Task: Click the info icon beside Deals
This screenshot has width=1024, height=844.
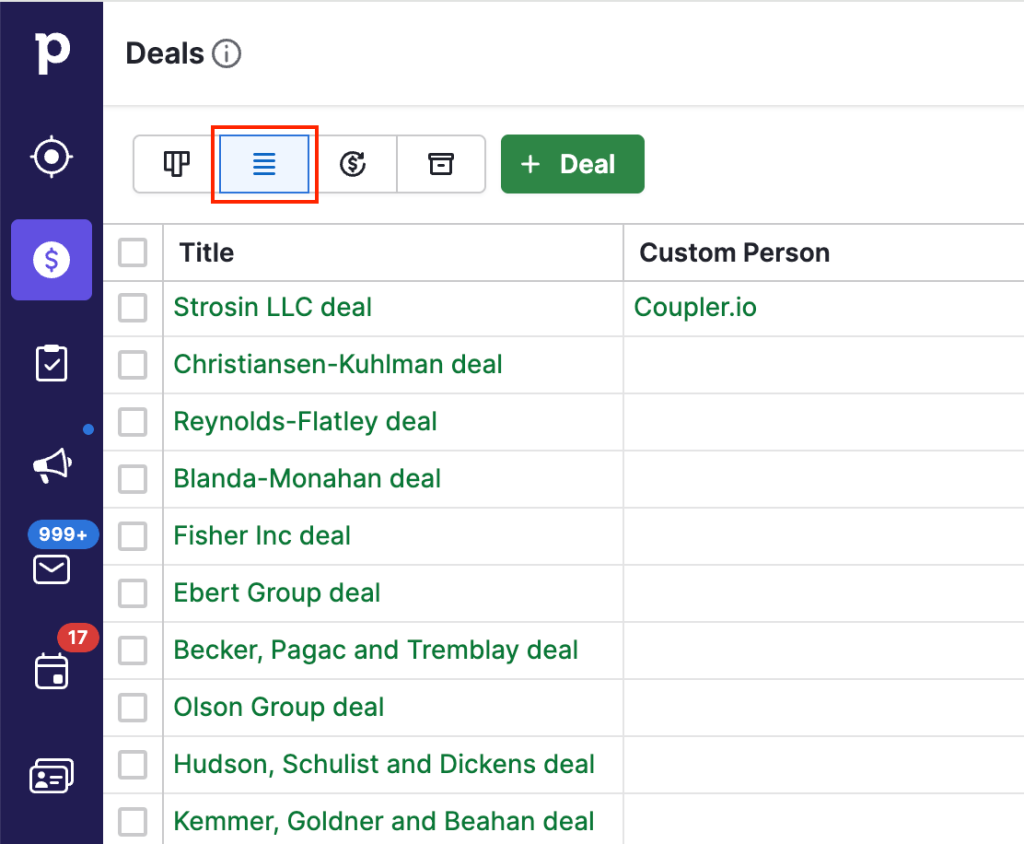Action: [227, 54]
